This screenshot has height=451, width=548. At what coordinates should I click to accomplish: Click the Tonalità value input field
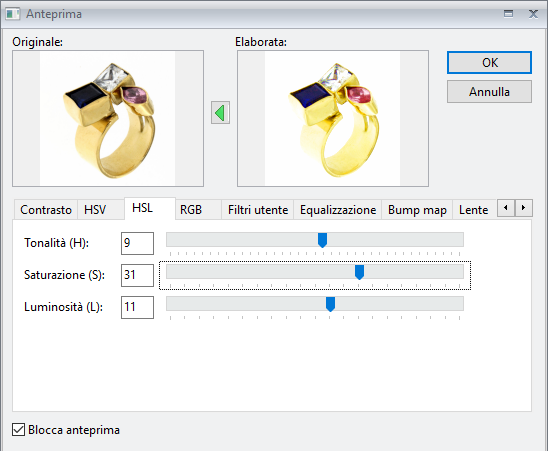137,243
